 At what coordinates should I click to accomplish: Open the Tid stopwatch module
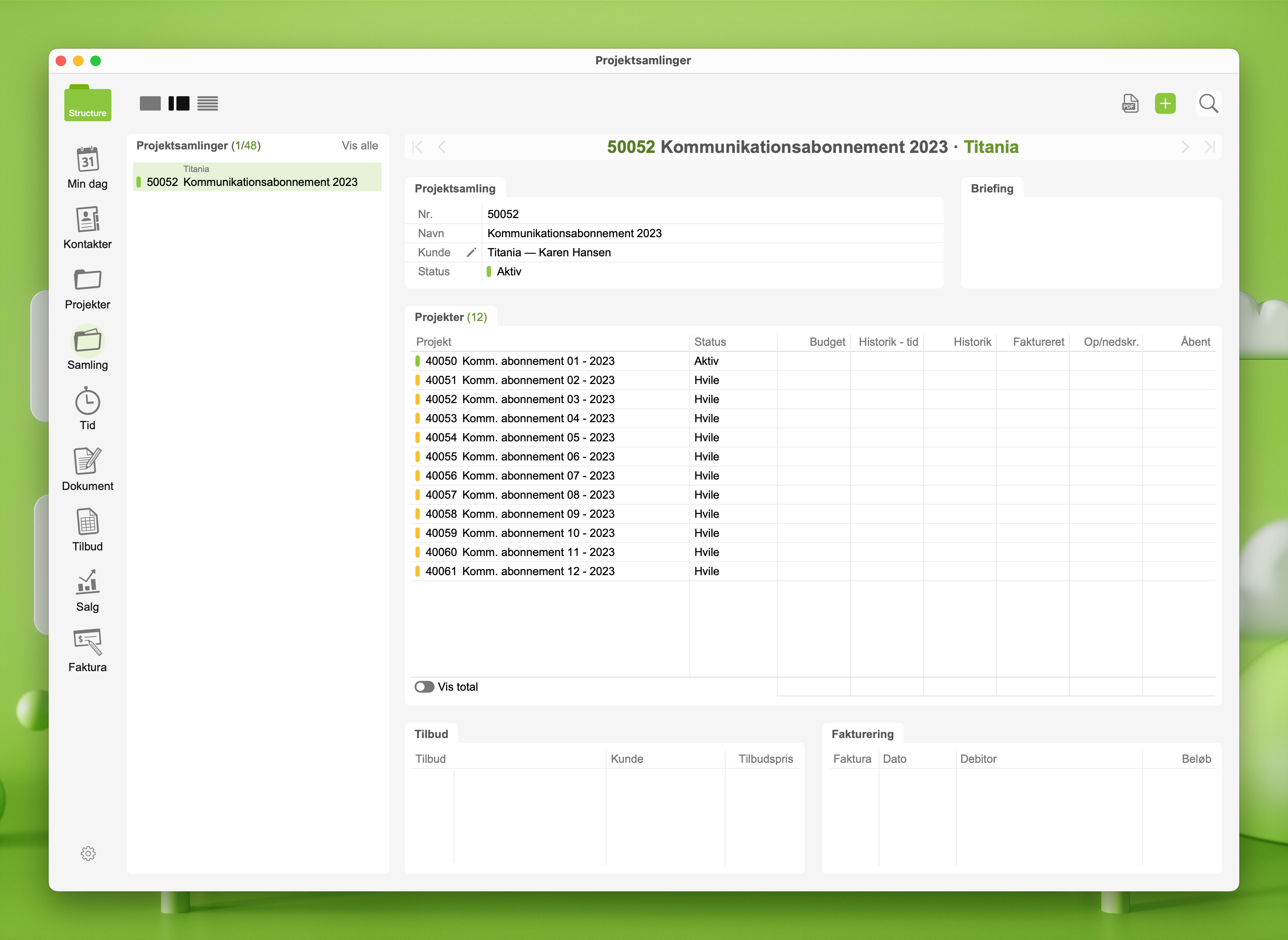(87, 402)
